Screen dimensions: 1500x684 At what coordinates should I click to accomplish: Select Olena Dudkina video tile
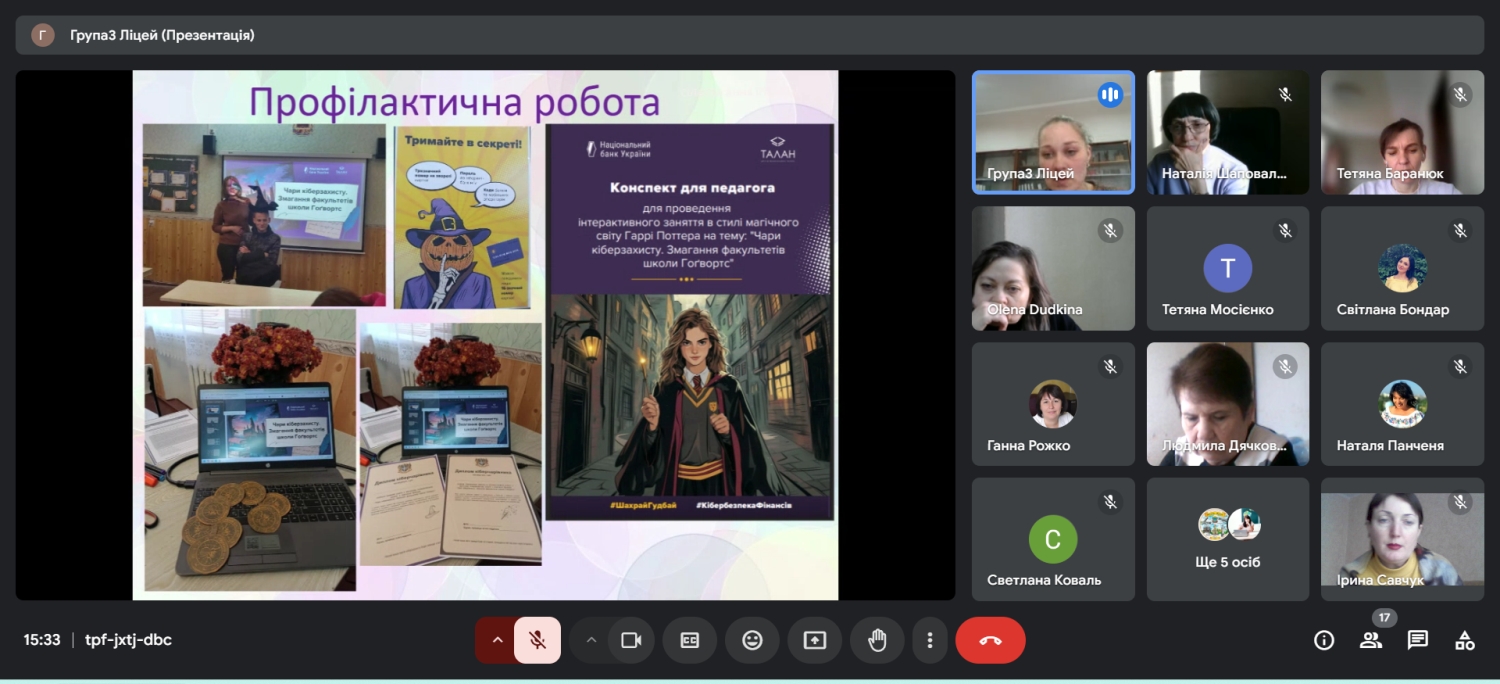[x=1053, y=268]
